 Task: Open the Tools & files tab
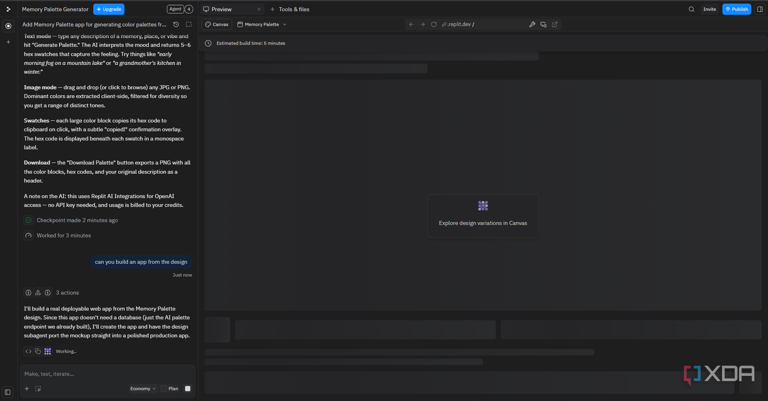[x=290, y=9]
